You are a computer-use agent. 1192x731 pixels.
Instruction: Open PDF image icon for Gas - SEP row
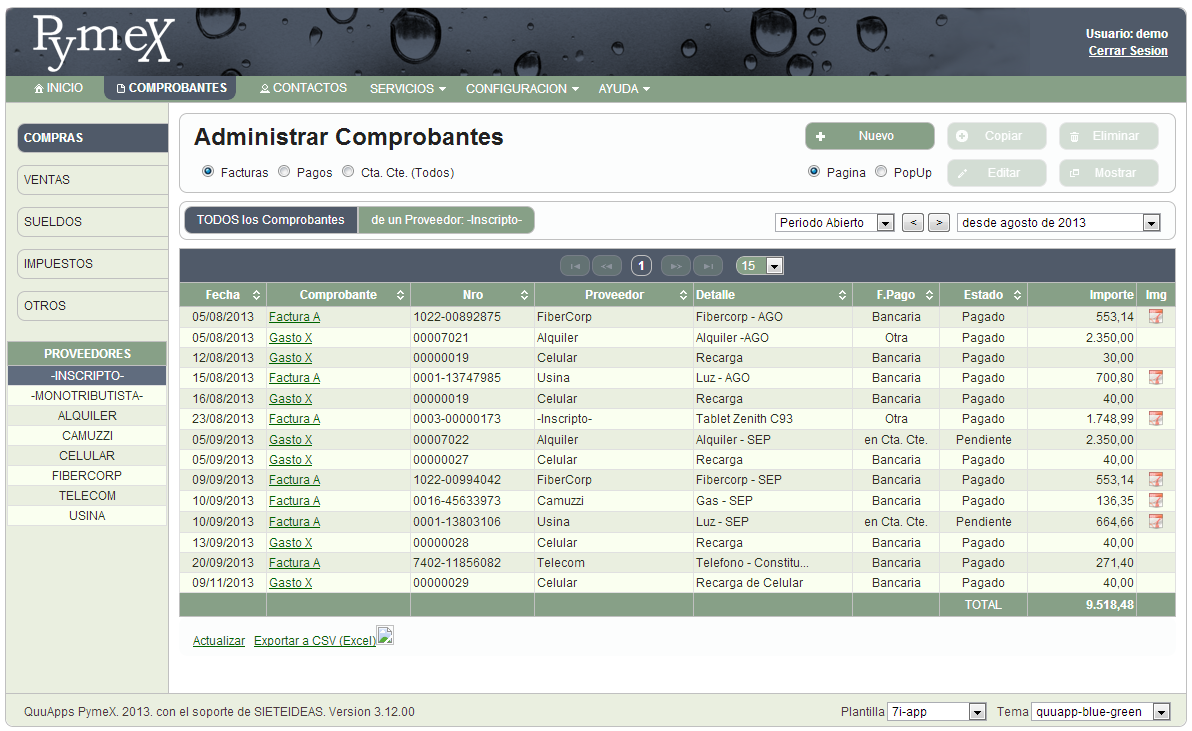tap(1155, 501)
